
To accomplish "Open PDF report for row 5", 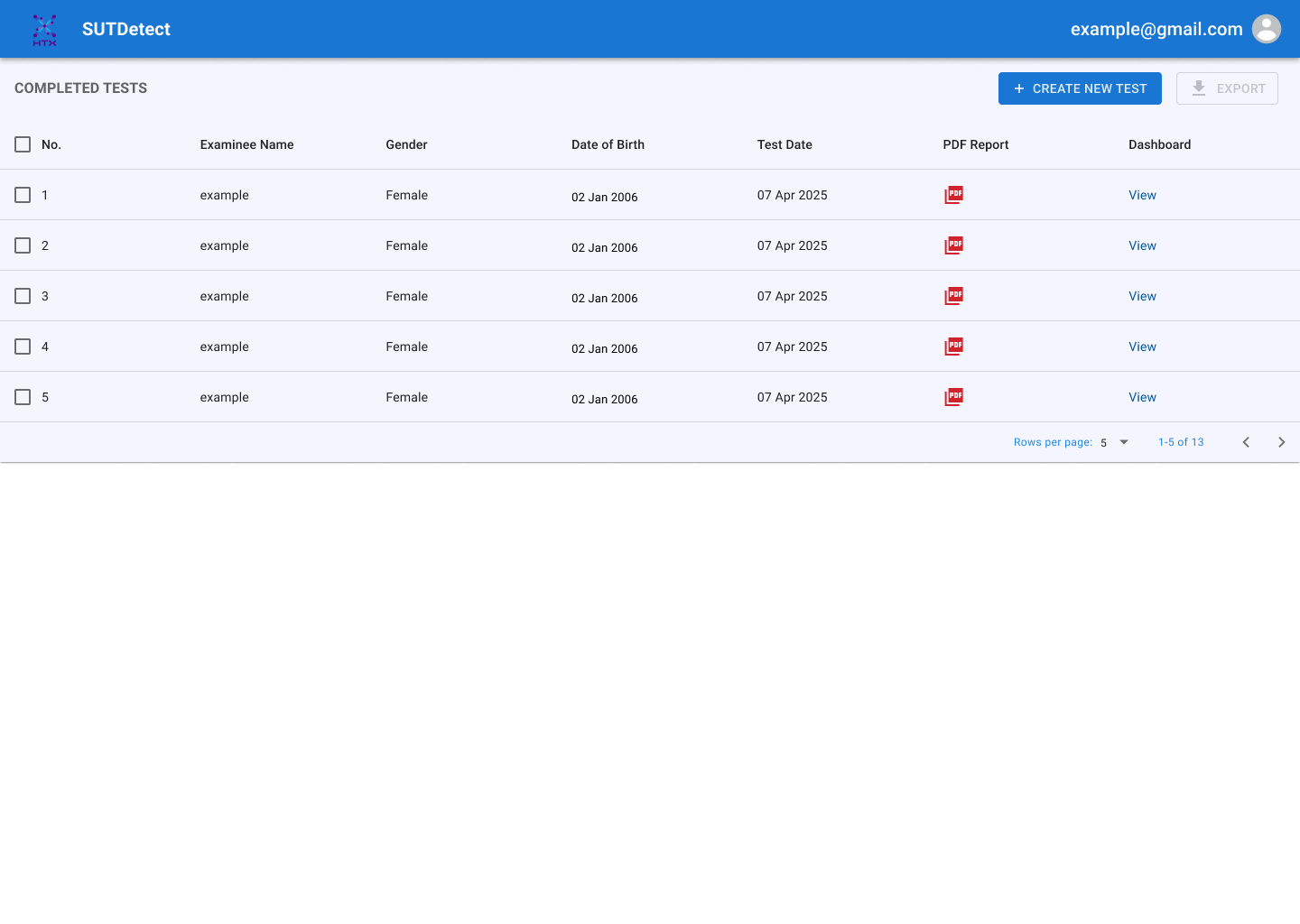I will 953,397.
